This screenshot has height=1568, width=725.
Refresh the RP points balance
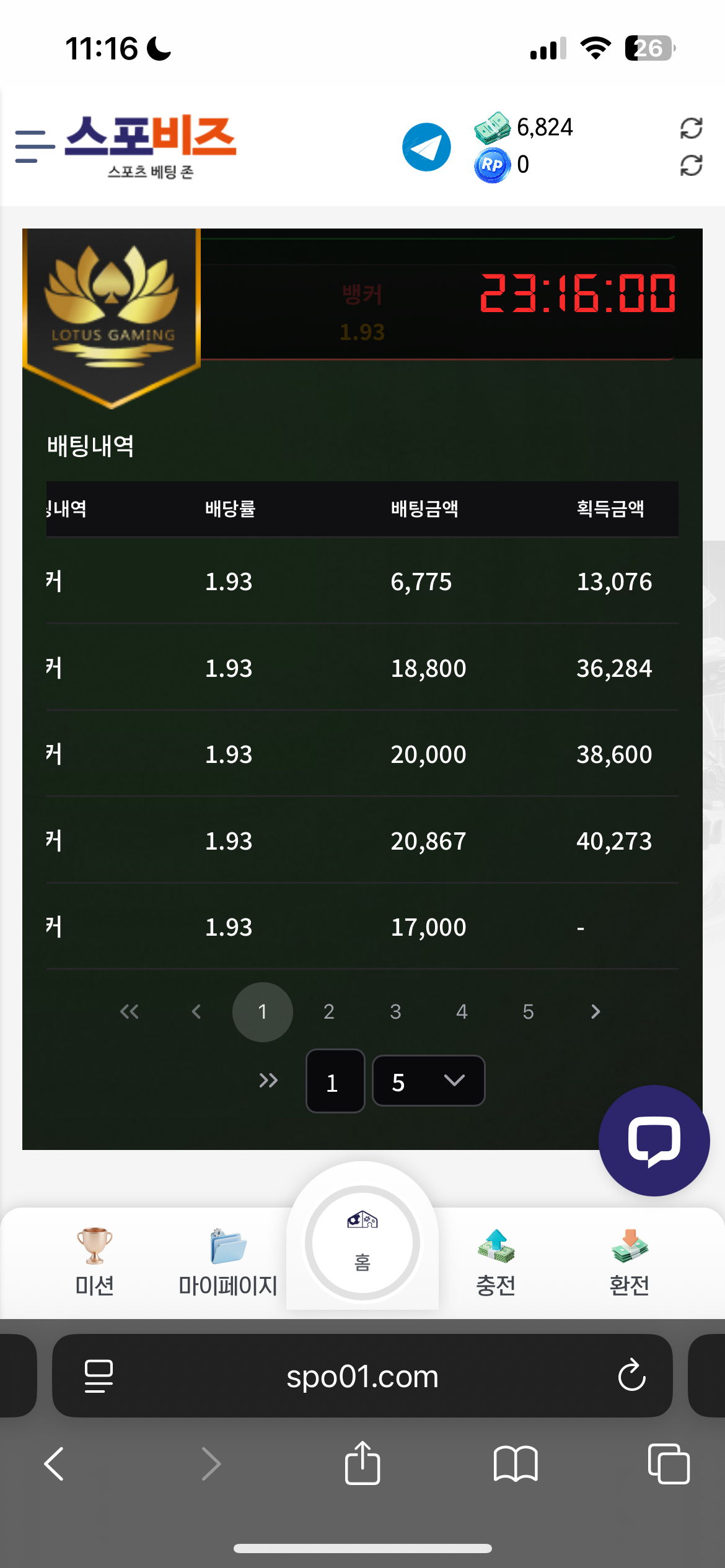coord(691,165)
